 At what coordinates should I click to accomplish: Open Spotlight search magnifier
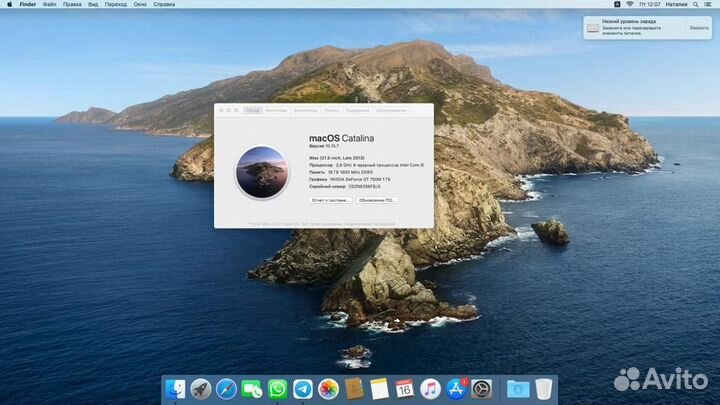(696, 4)
